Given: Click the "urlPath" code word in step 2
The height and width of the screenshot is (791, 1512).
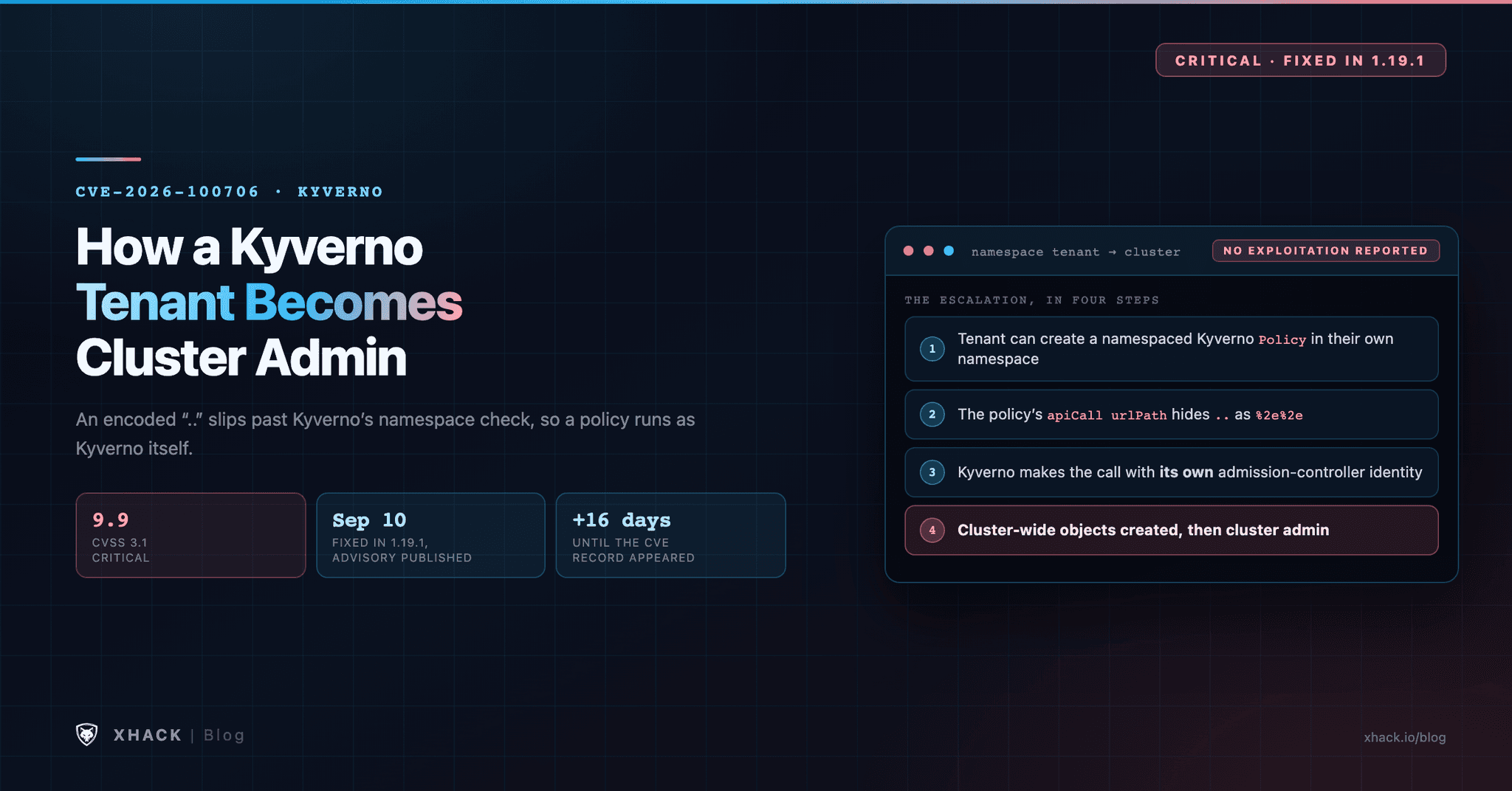Looking at the screenshot, I should pyautogui.click(x=1138, y=415).
